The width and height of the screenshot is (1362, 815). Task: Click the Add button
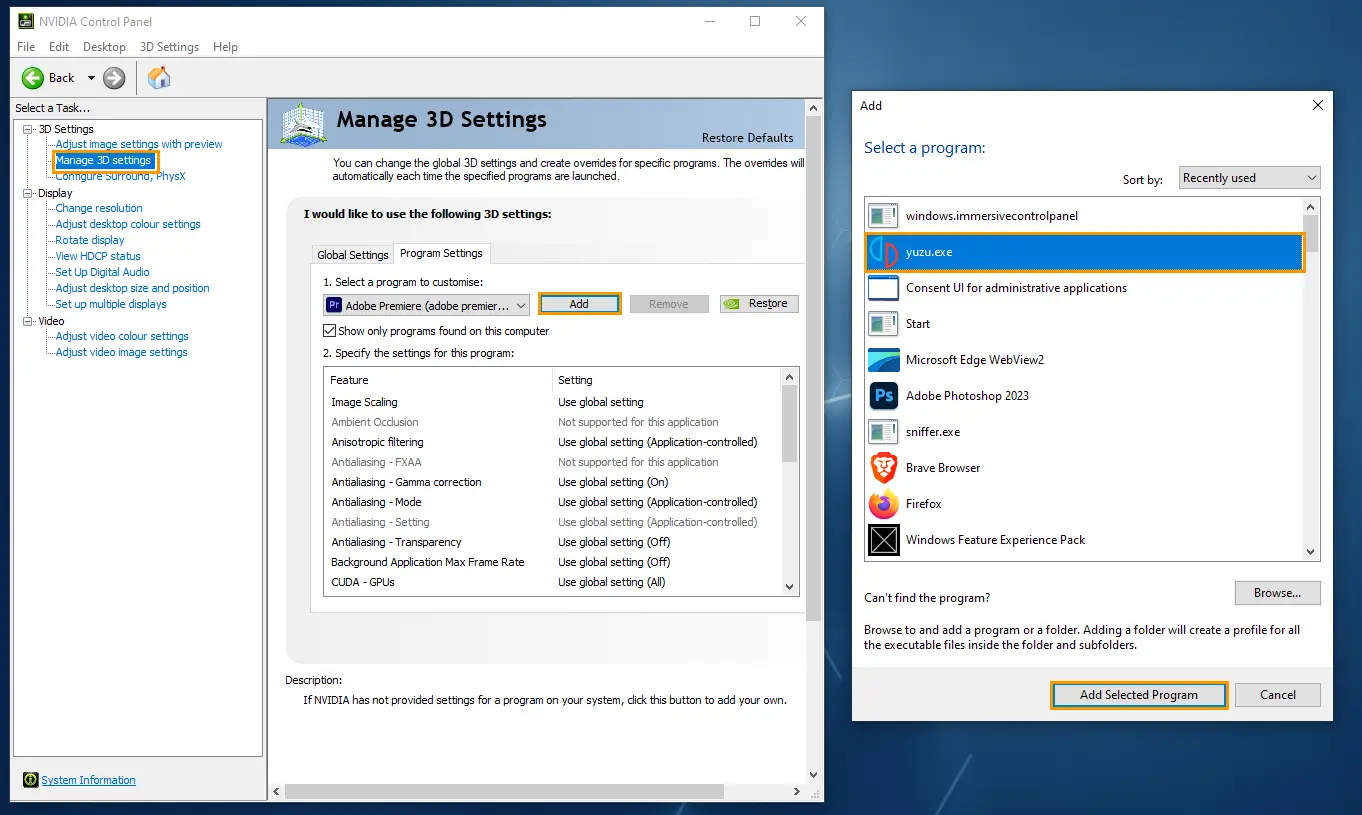[579, 304]
